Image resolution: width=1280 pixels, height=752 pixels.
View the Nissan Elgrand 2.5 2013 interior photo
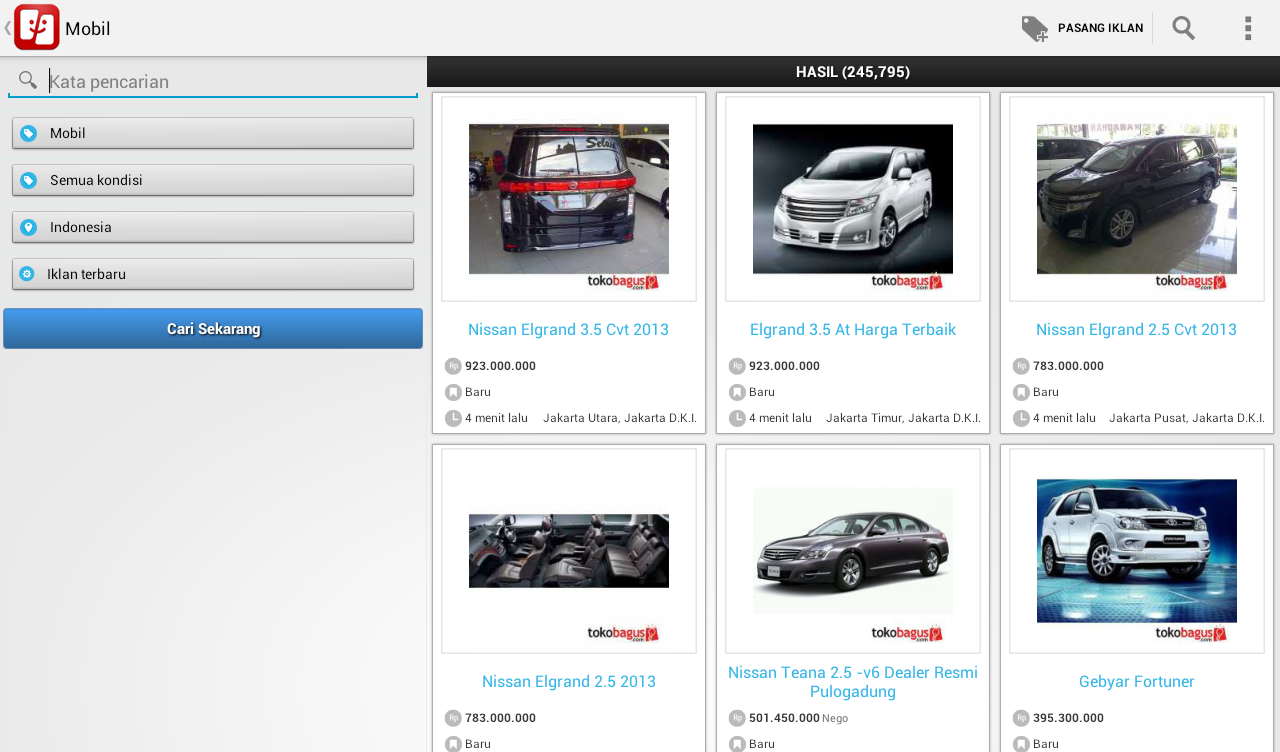tap(569, 551)
